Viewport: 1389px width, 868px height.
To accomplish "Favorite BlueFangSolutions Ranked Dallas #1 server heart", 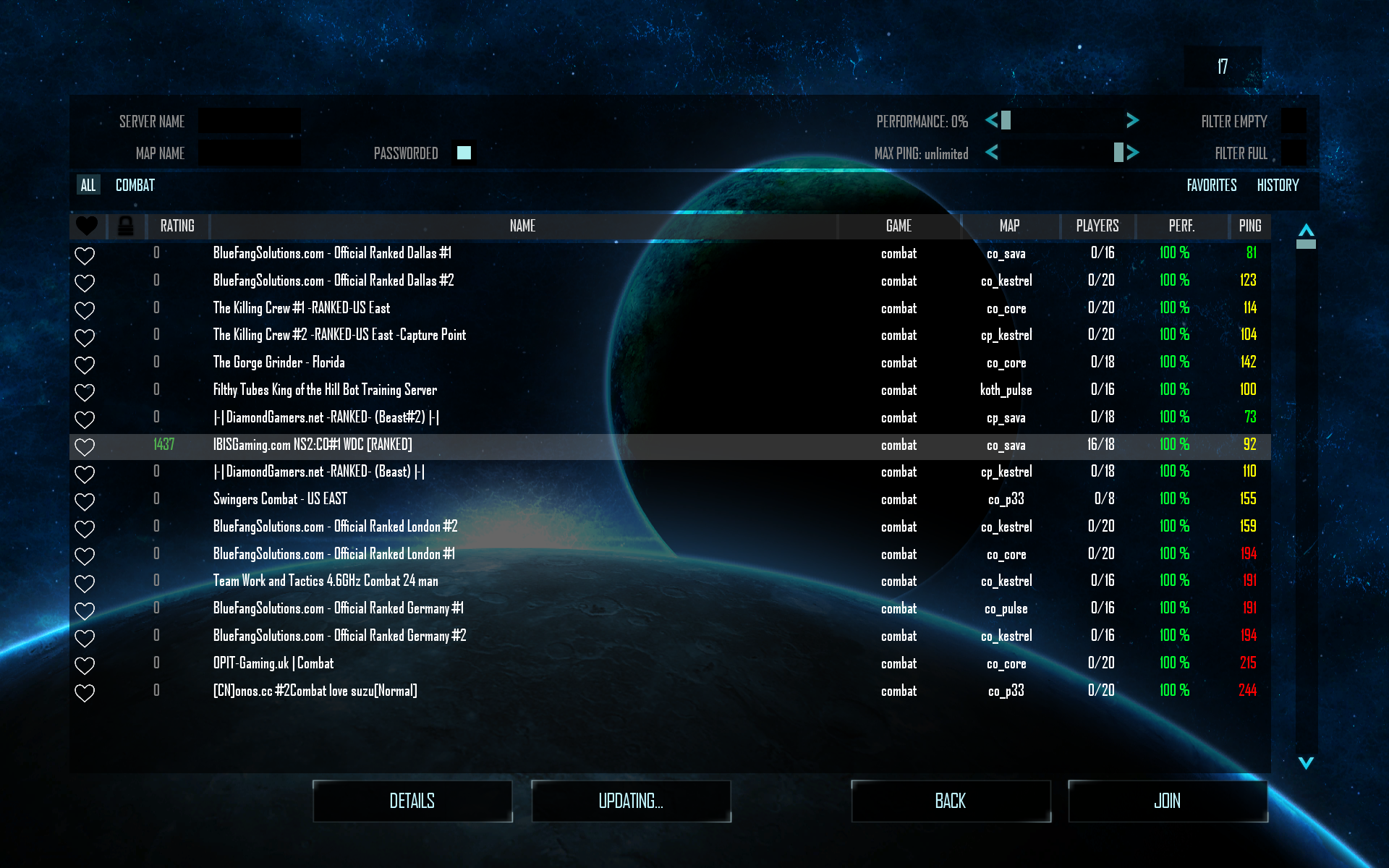I will [x=85, y=255].
